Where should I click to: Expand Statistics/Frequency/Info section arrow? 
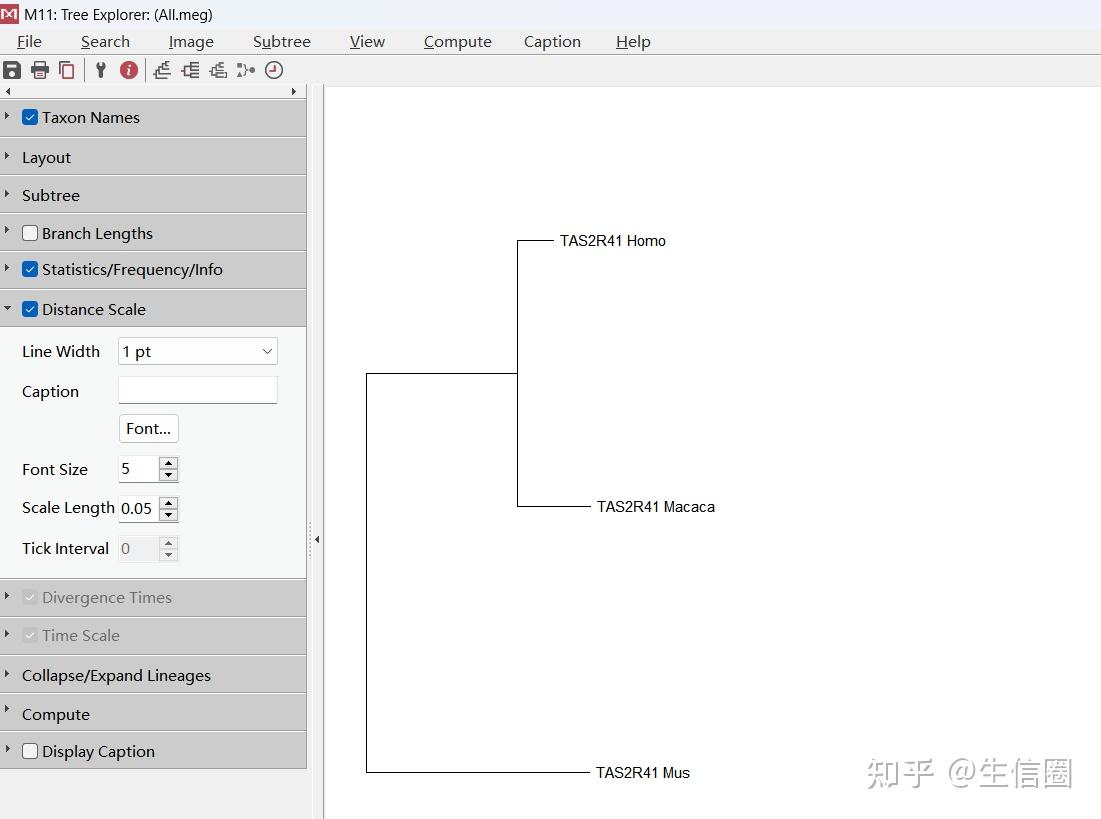[x=7, y=268]
